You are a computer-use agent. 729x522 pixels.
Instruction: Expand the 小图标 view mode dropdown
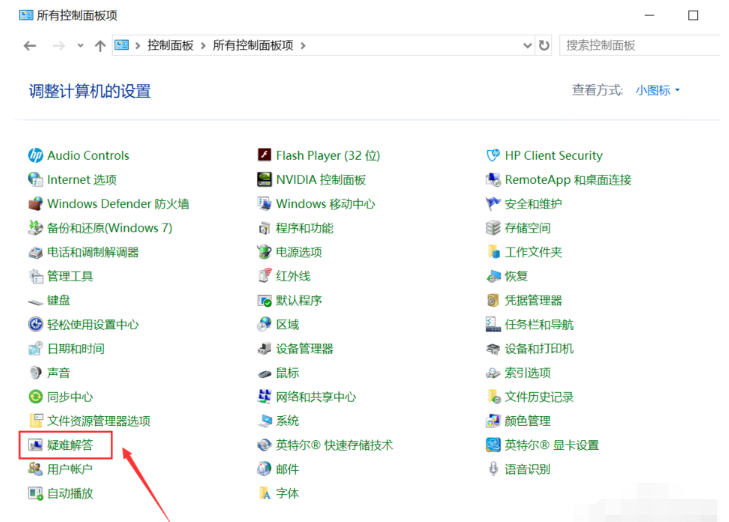pyautogui.click(x=658, y=91)
